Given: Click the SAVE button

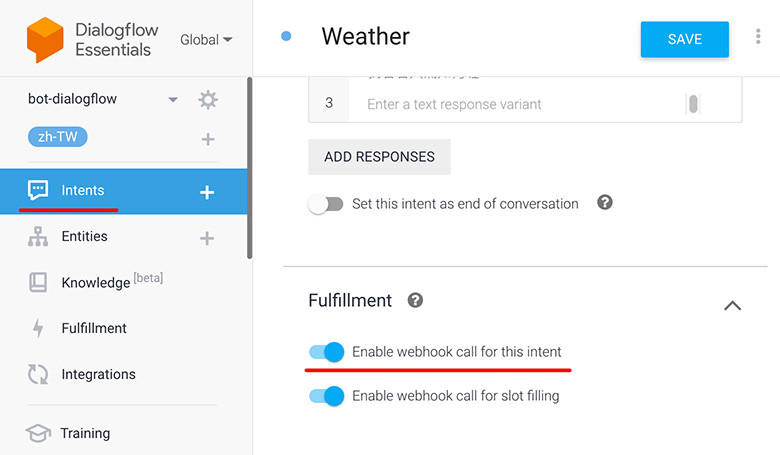Looking at the screenshot, I should coord(685,39).
